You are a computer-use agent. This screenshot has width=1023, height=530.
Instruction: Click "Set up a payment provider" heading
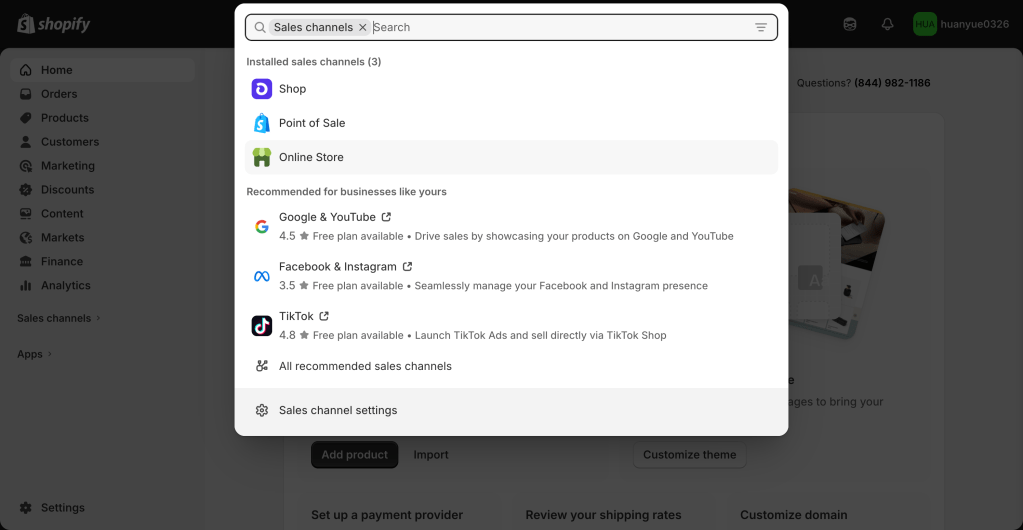tap(387, 515)
